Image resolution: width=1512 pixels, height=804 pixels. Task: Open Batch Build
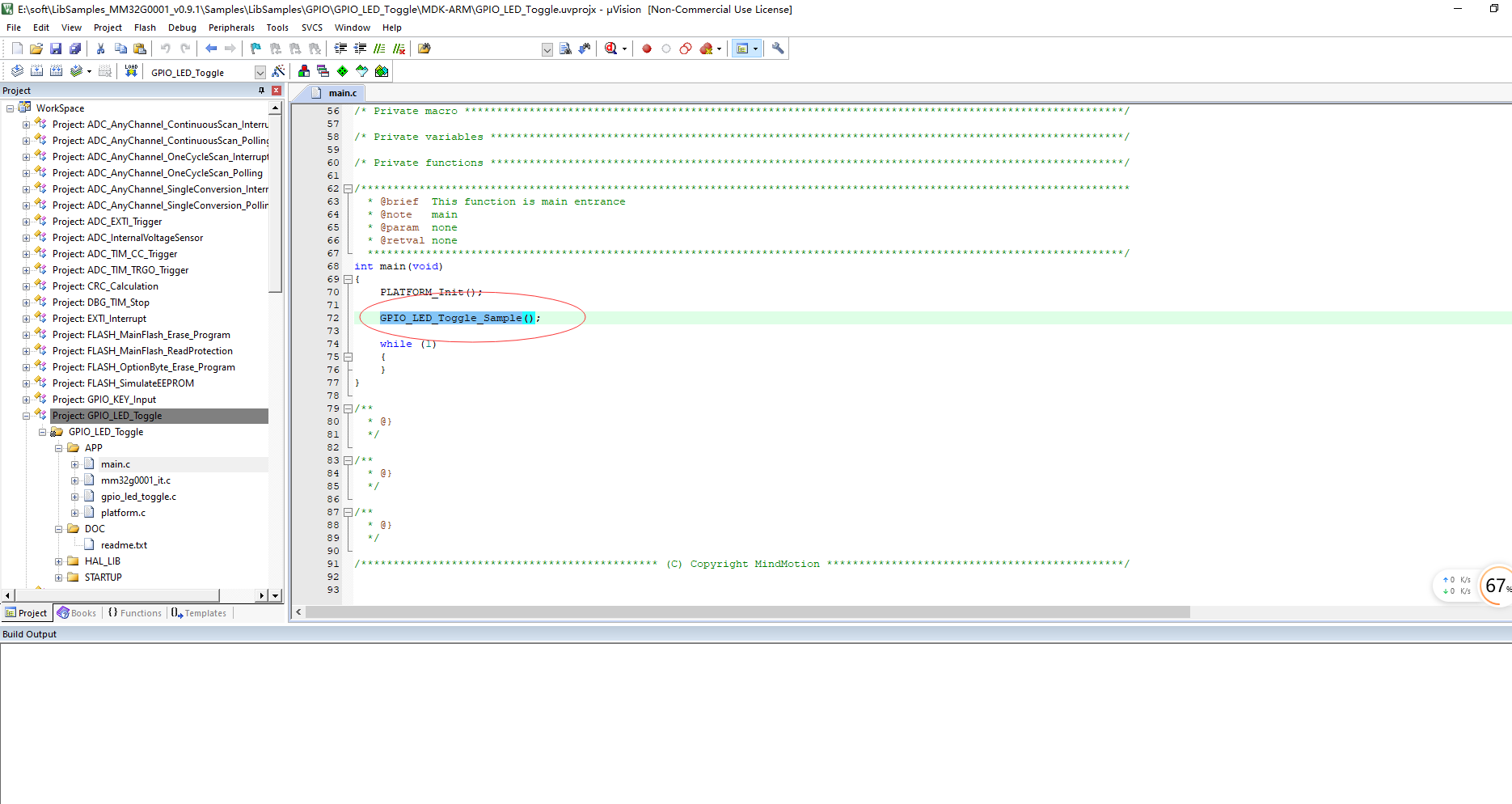pyautogui.click(x=76, y=71)
